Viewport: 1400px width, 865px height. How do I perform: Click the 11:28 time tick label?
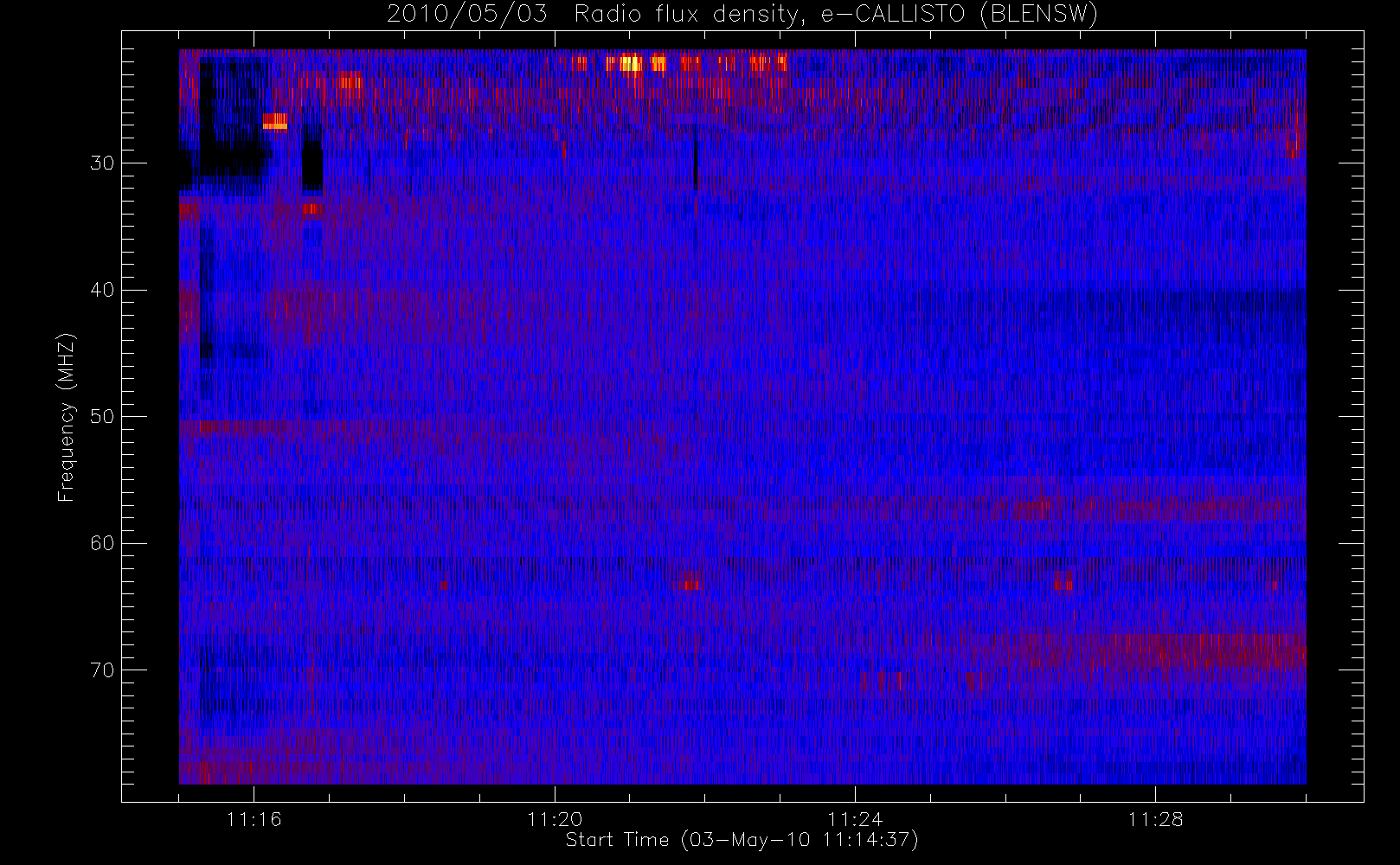click(x=1154, y=819)
